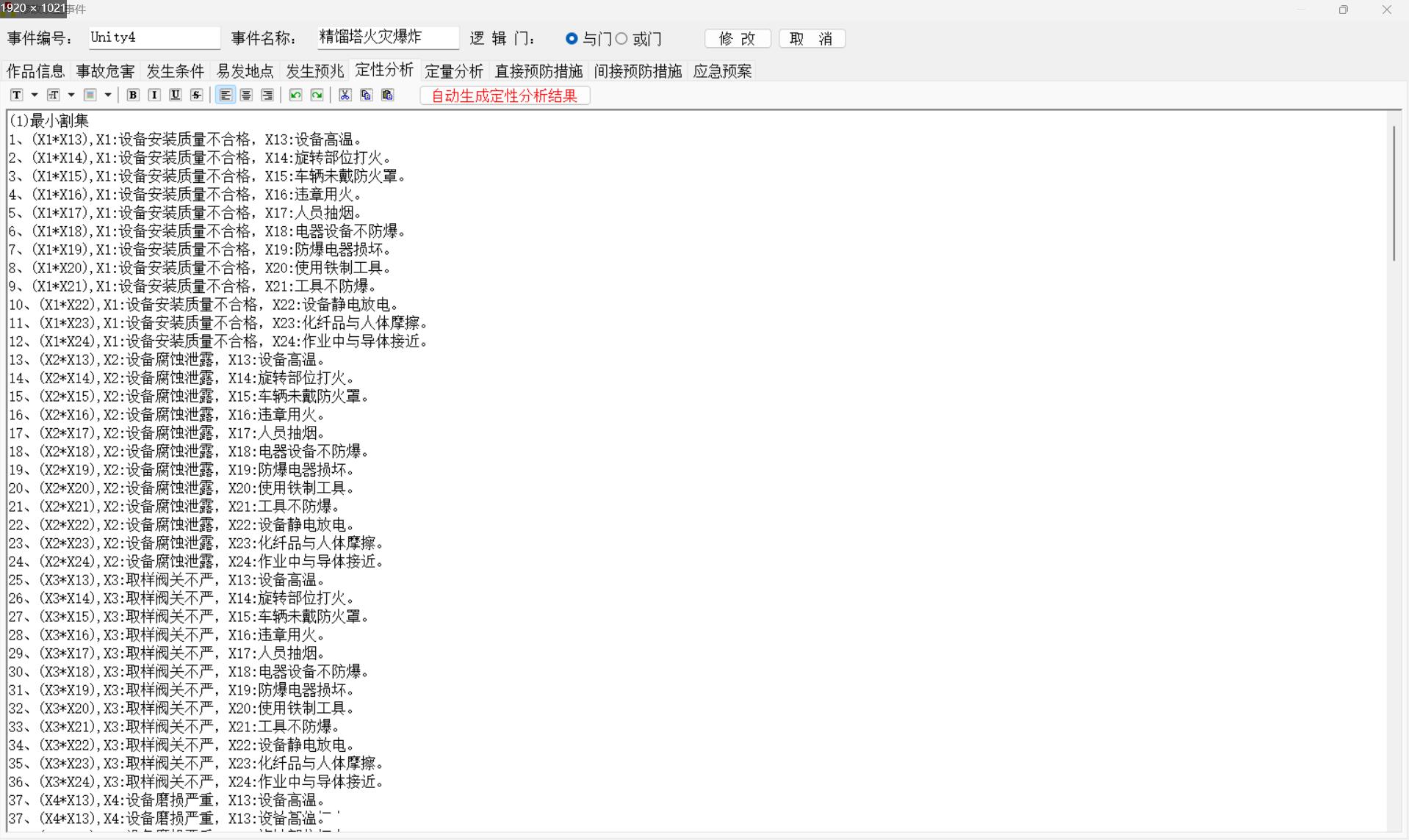Switch to the 应急预案 tab

pos(722,71)
